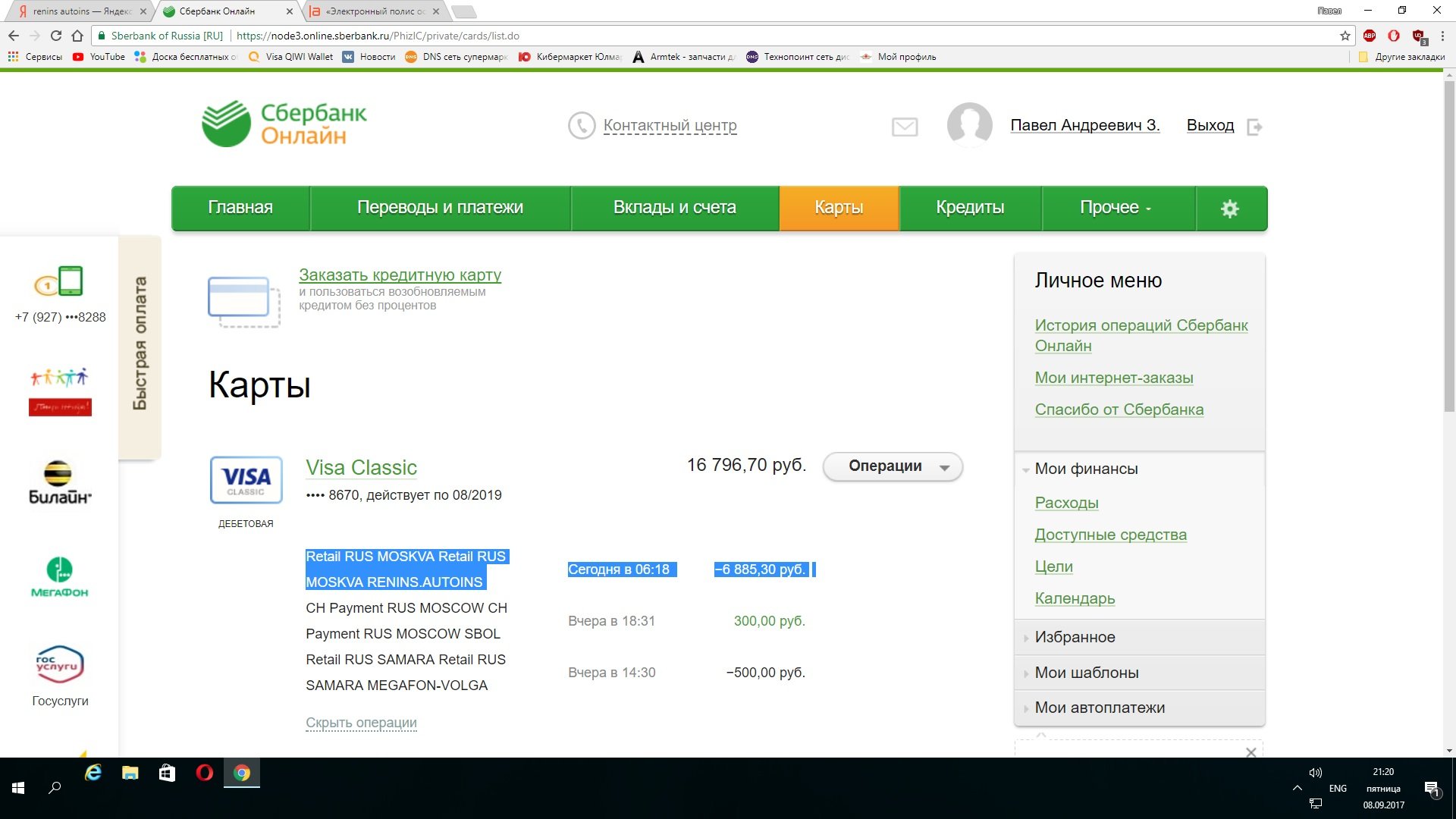Open История операций Сбербанк Онлайн link
The width and height of the screenshot is (1456, 819).
(x=1141, y=336)
